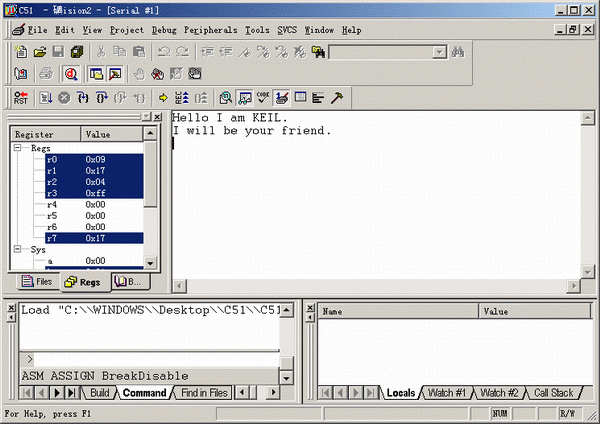Collapse the Sys tree node
Image resolution: width=600 pixels, height=424 pixels.
pos(17,249)
